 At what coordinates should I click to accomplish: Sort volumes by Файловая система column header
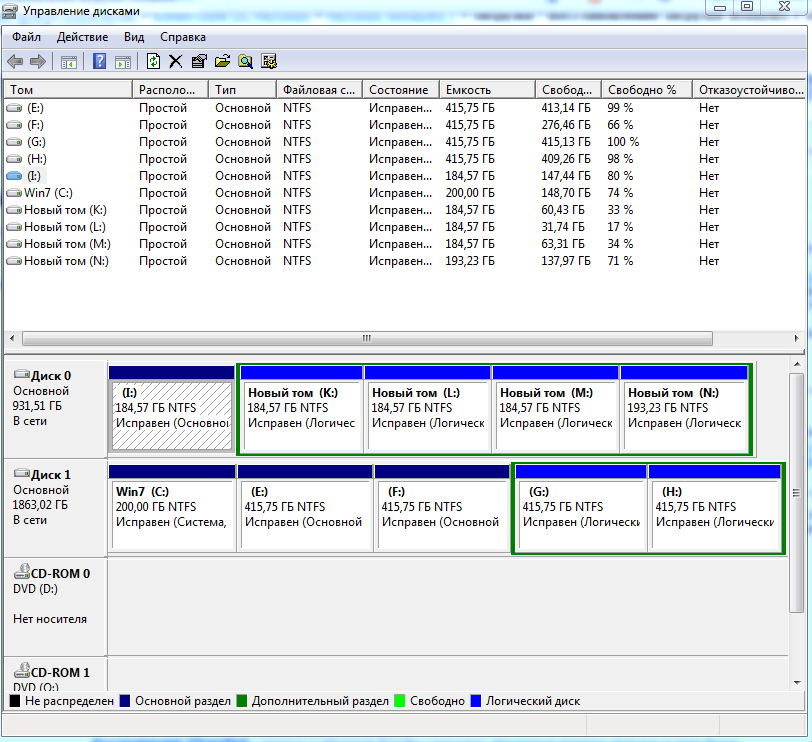click(319, 89)
